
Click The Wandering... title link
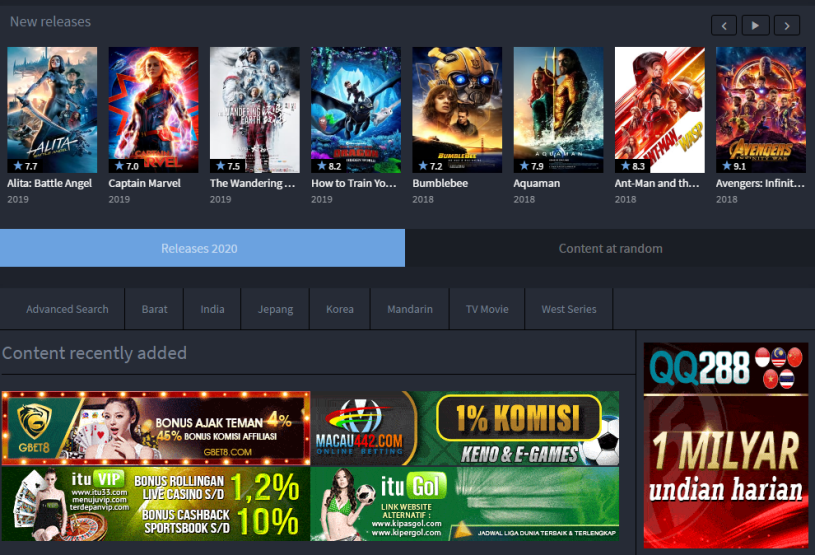(x=253, y=183)
